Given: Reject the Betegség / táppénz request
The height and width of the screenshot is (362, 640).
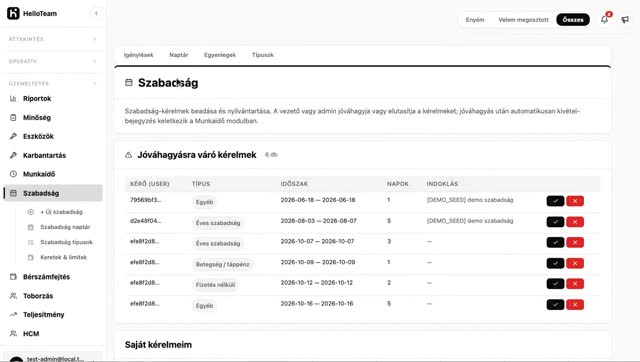Looking at the screenshot, I should (x=575, y=263).
